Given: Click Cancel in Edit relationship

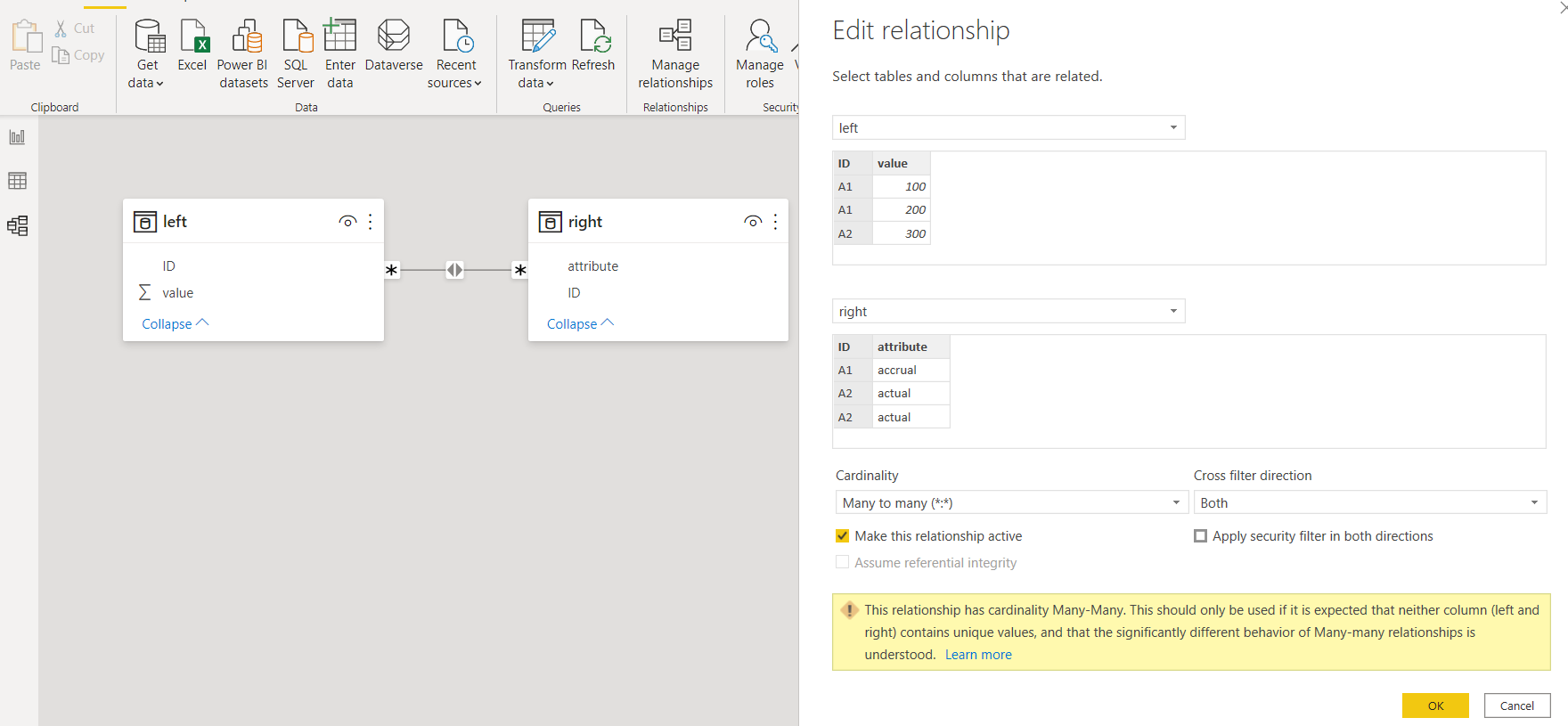Looking at the screenshot, I should [x=1517, y=706].
